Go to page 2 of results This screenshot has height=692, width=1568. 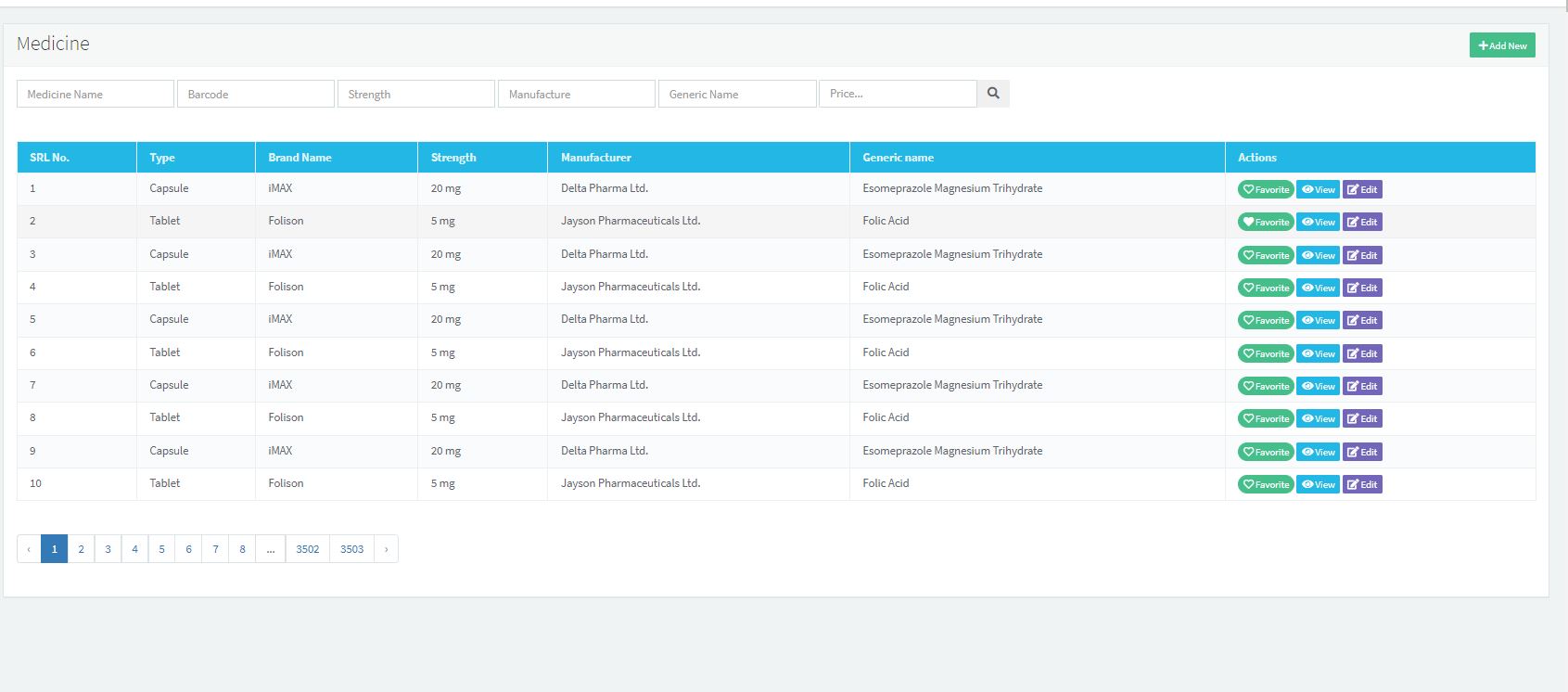point(81,549)
